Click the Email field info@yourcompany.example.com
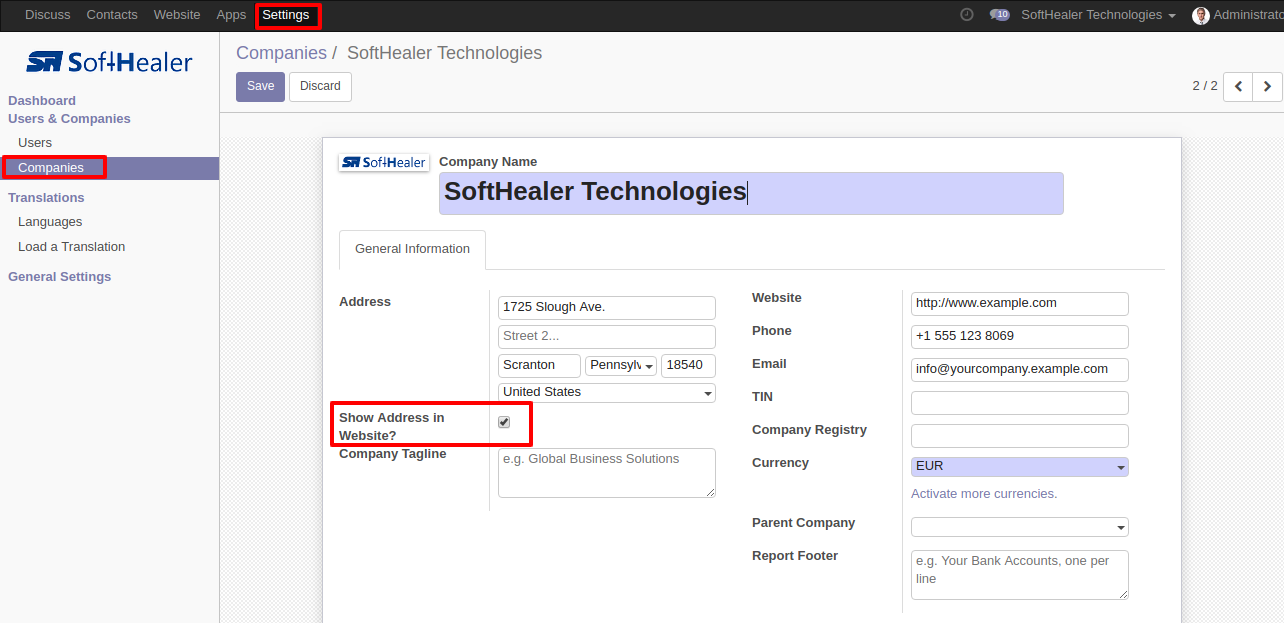 coord(1020,370)
